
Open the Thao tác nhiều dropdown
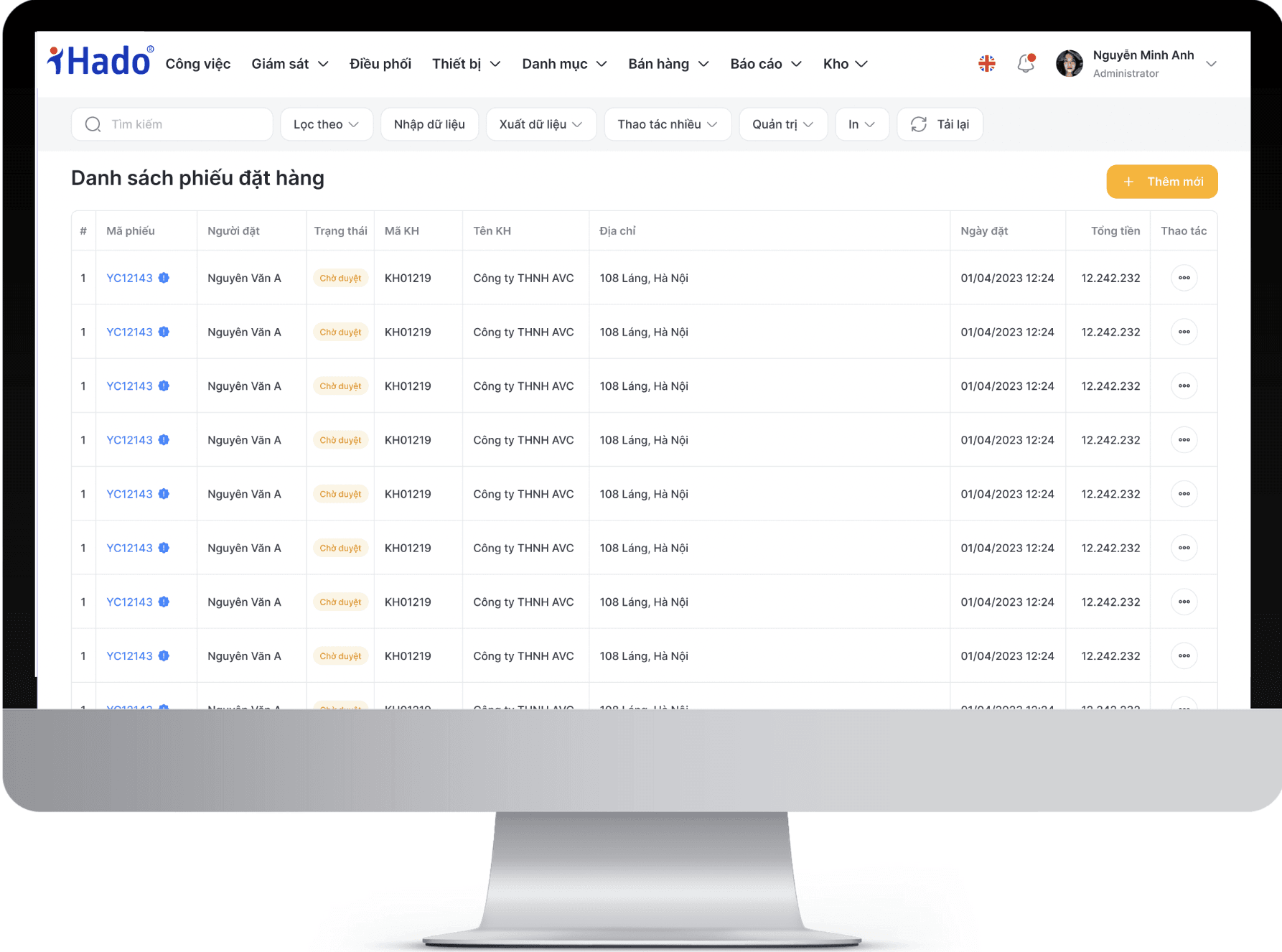point(667,124)
